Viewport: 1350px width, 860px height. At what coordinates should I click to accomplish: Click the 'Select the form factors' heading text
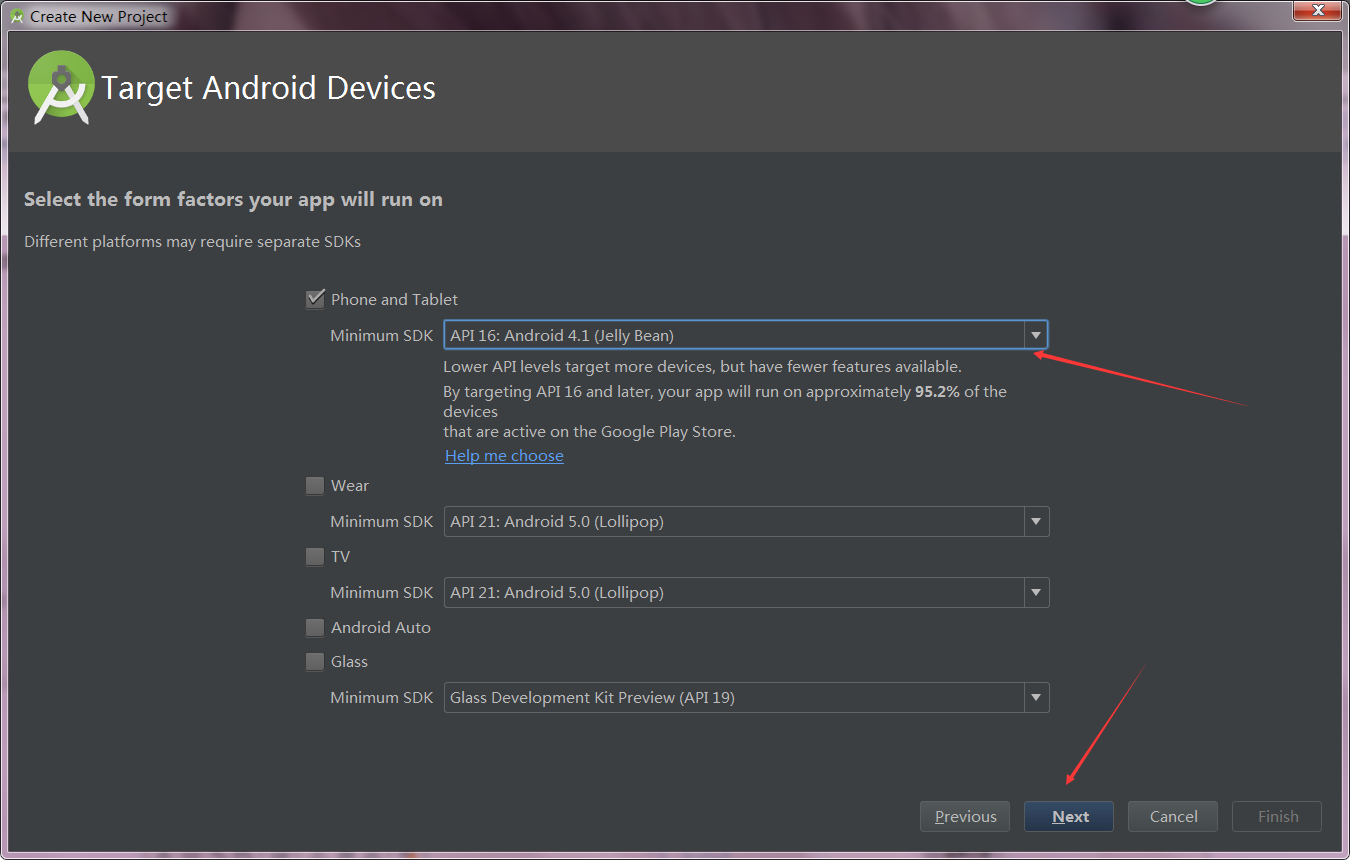click(x=233, y=199)
